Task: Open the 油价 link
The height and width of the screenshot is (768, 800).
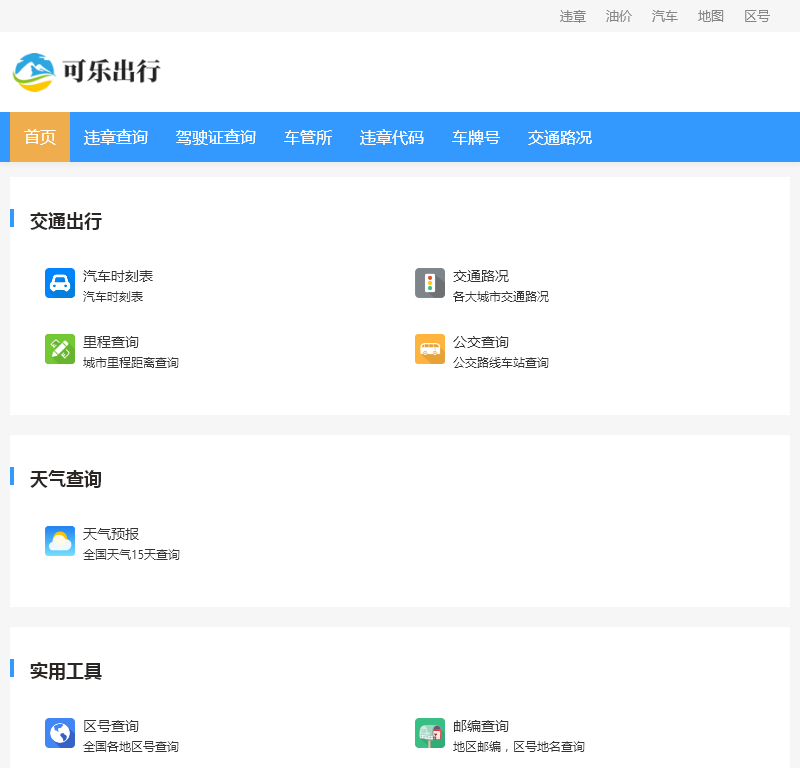Action: (x=618, y=16)
